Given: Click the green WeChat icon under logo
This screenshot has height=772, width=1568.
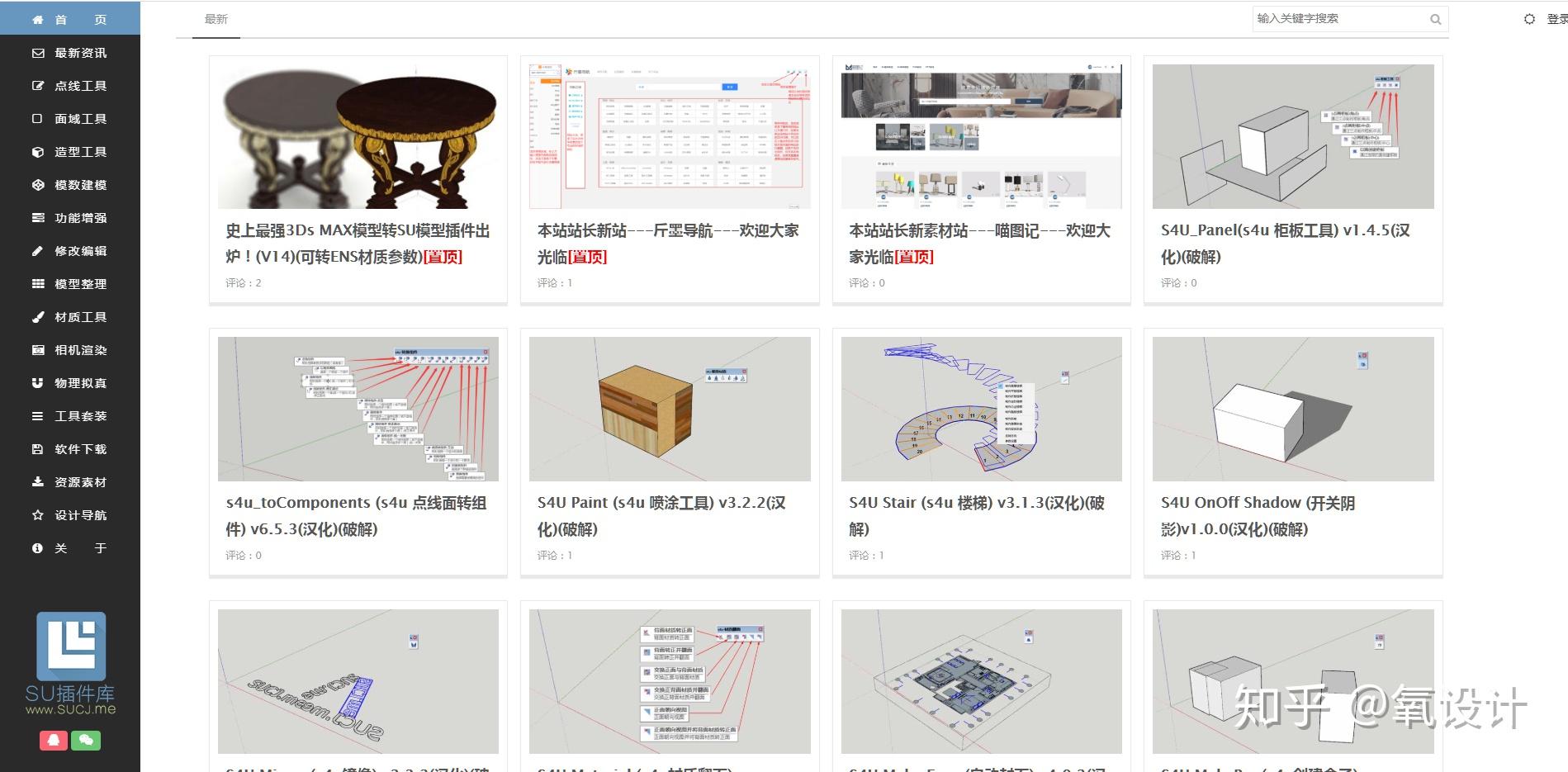Looking at the screenshot, I should 86,741.
